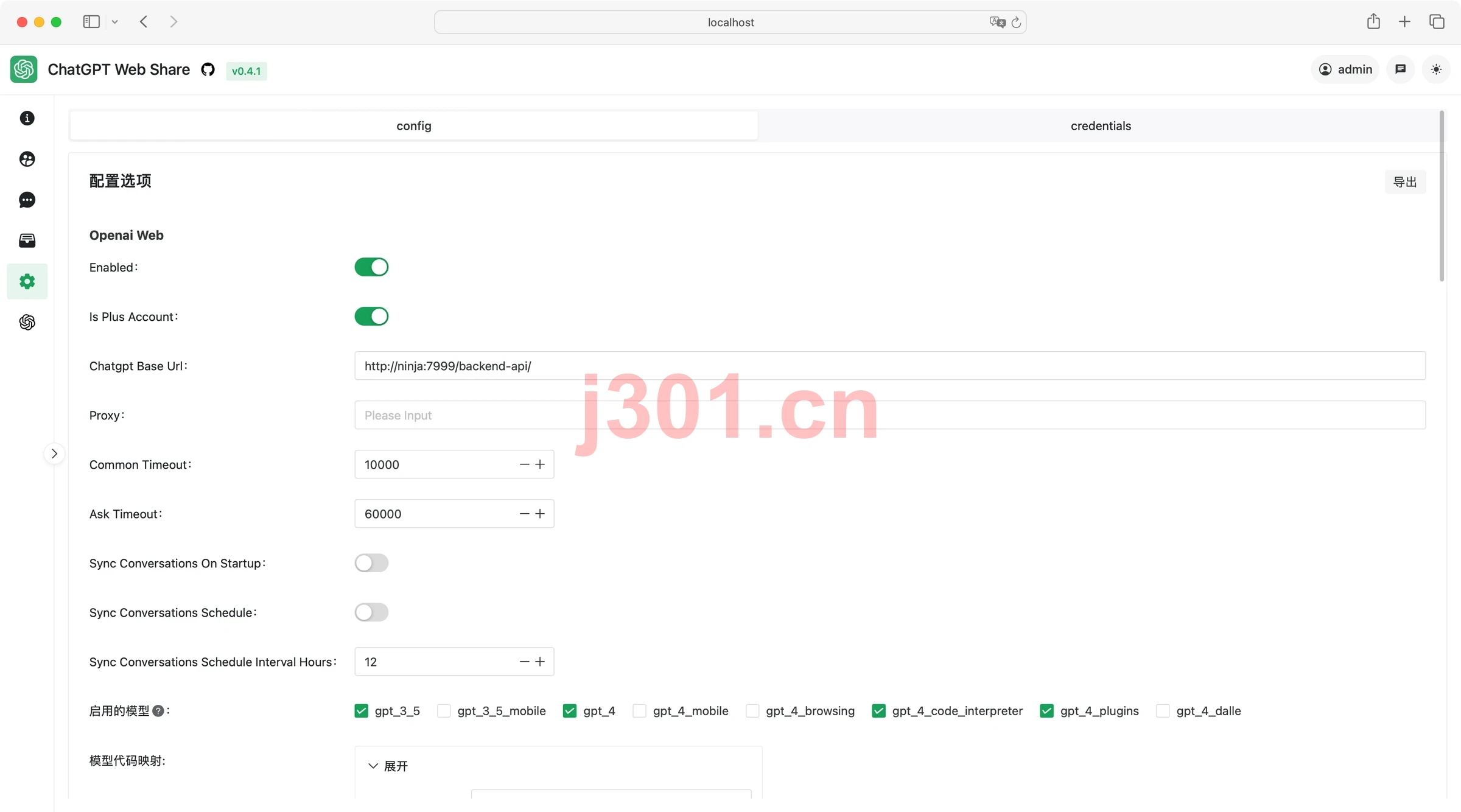Viewport: 1461px width, 812px height.
Task: Open a new tab with the plus icon
Action: pyautogui.click(x=1404, y=22)
